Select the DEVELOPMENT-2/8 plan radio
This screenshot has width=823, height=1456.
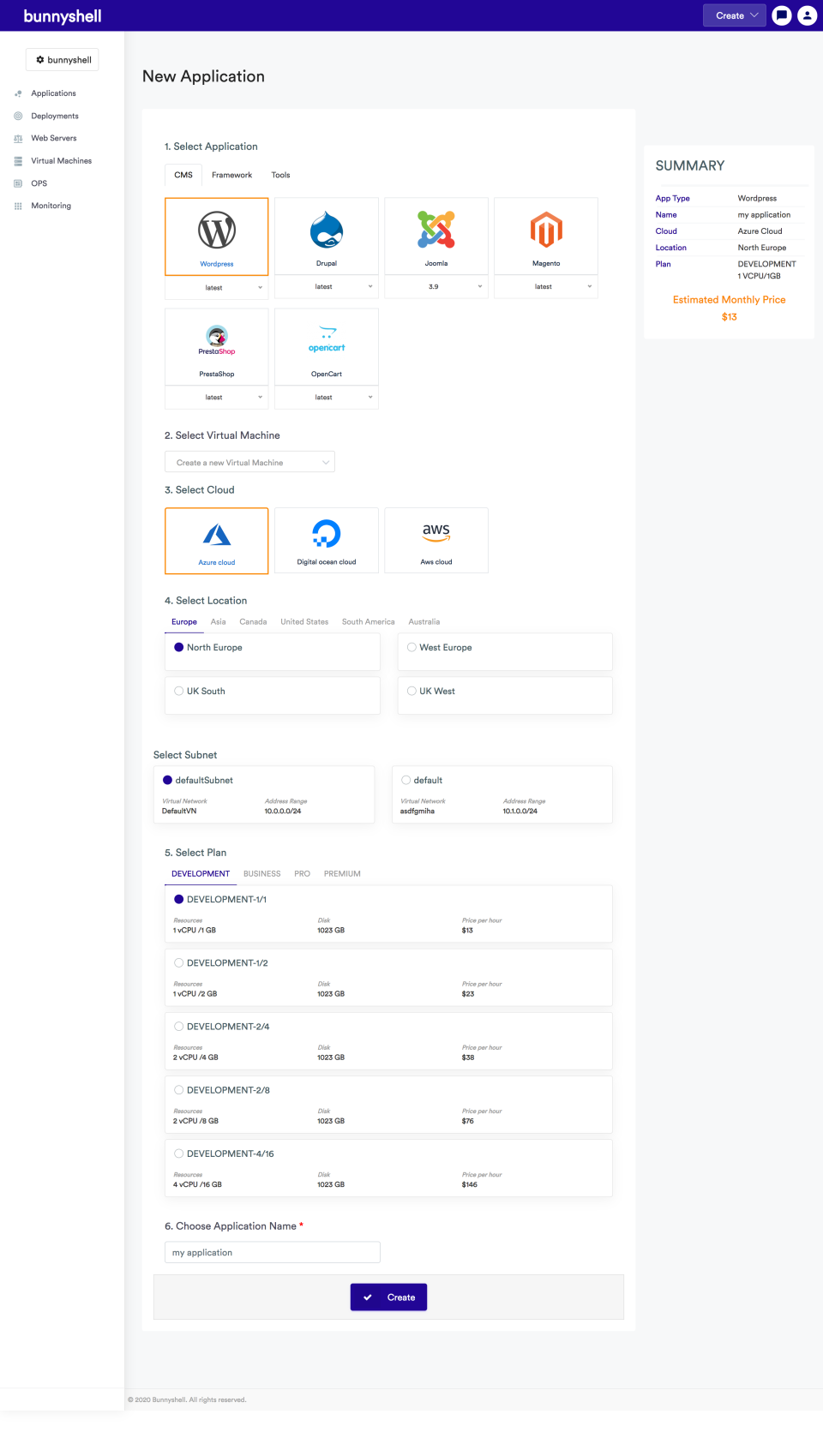pos(179,1090)
